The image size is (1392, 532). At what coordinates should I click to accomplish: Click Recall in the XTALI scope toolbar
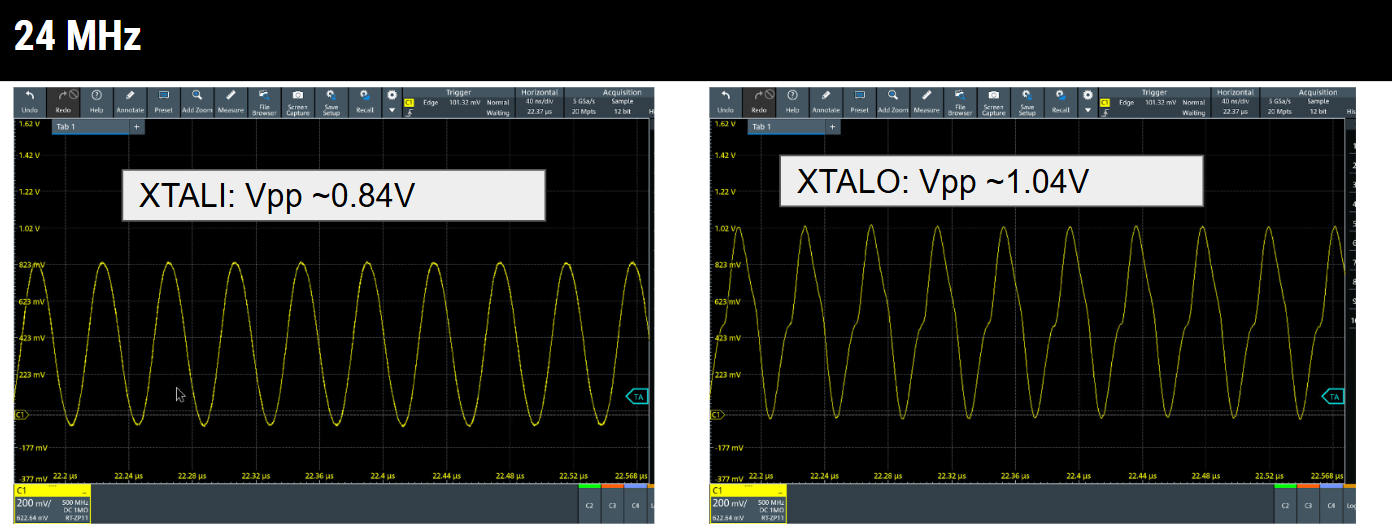(365, 101)
